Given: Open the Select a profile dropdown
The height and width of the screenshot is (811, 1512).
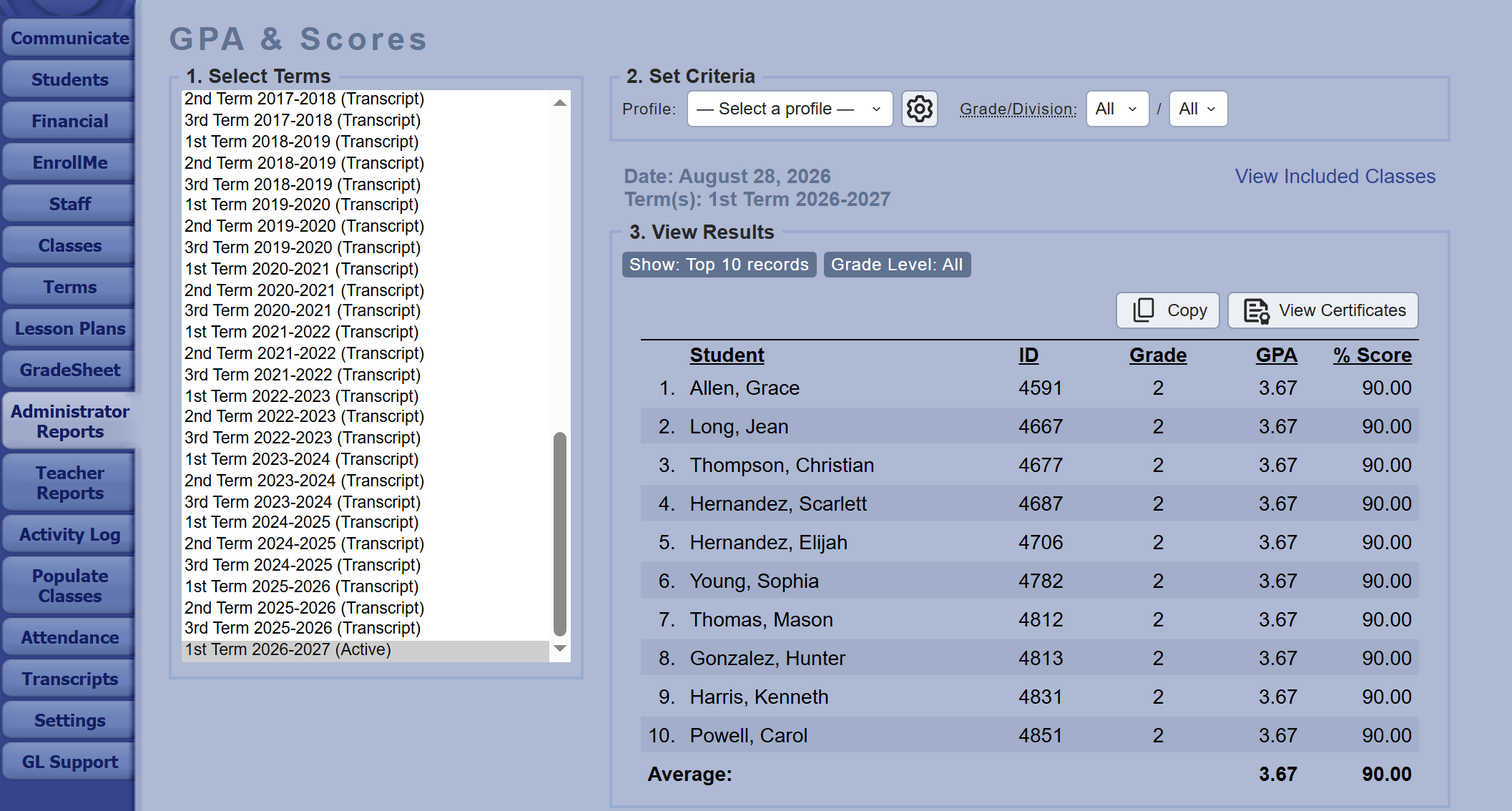Looking at the screenshot, I should pos(790,109).
